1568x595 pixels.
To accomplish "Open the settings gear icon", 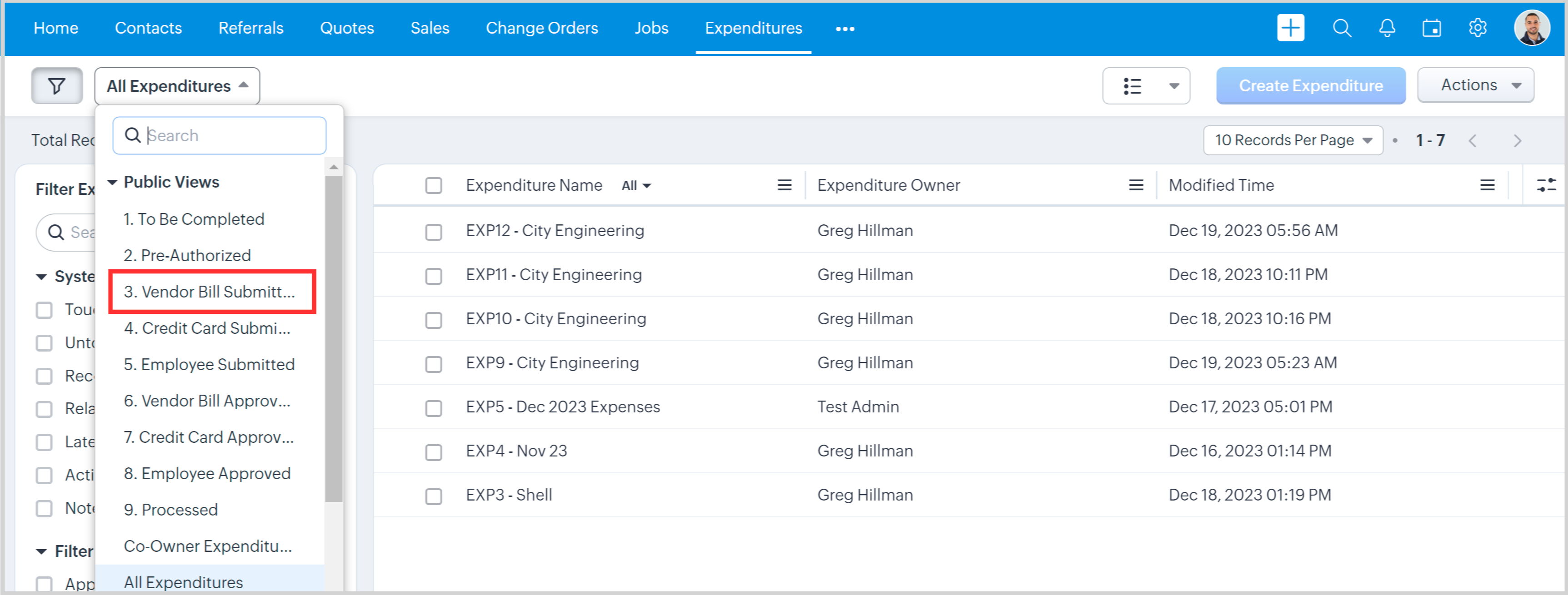I will click(1477, 28).
